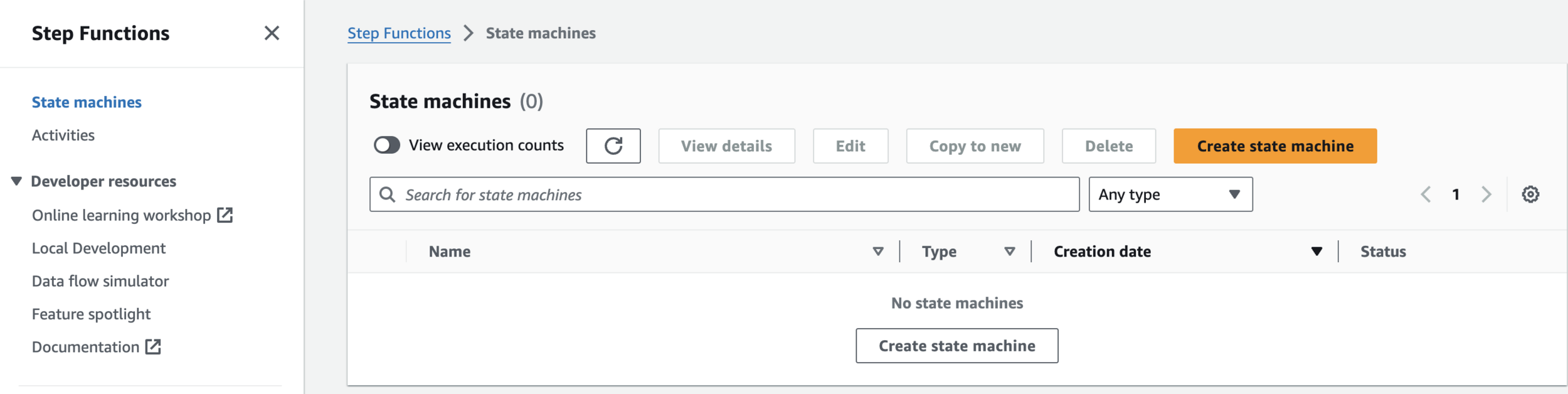Open Documentation link
The height and width of the screenshot is (394, 1568).
pyautogui.click(x=85, y=347)
